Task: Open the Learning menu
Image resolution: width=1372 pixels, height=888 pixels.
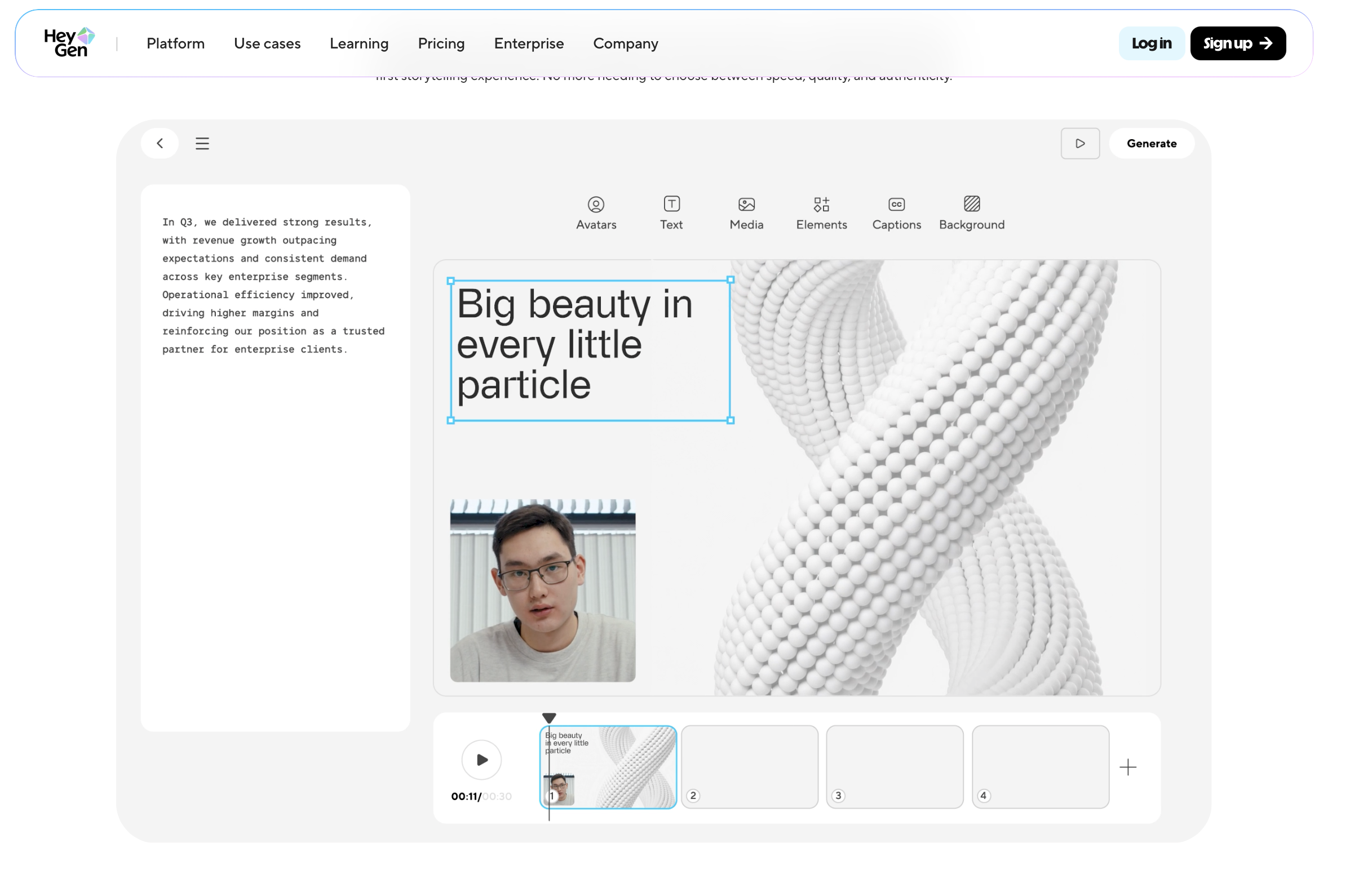Action: pos(359,43)
